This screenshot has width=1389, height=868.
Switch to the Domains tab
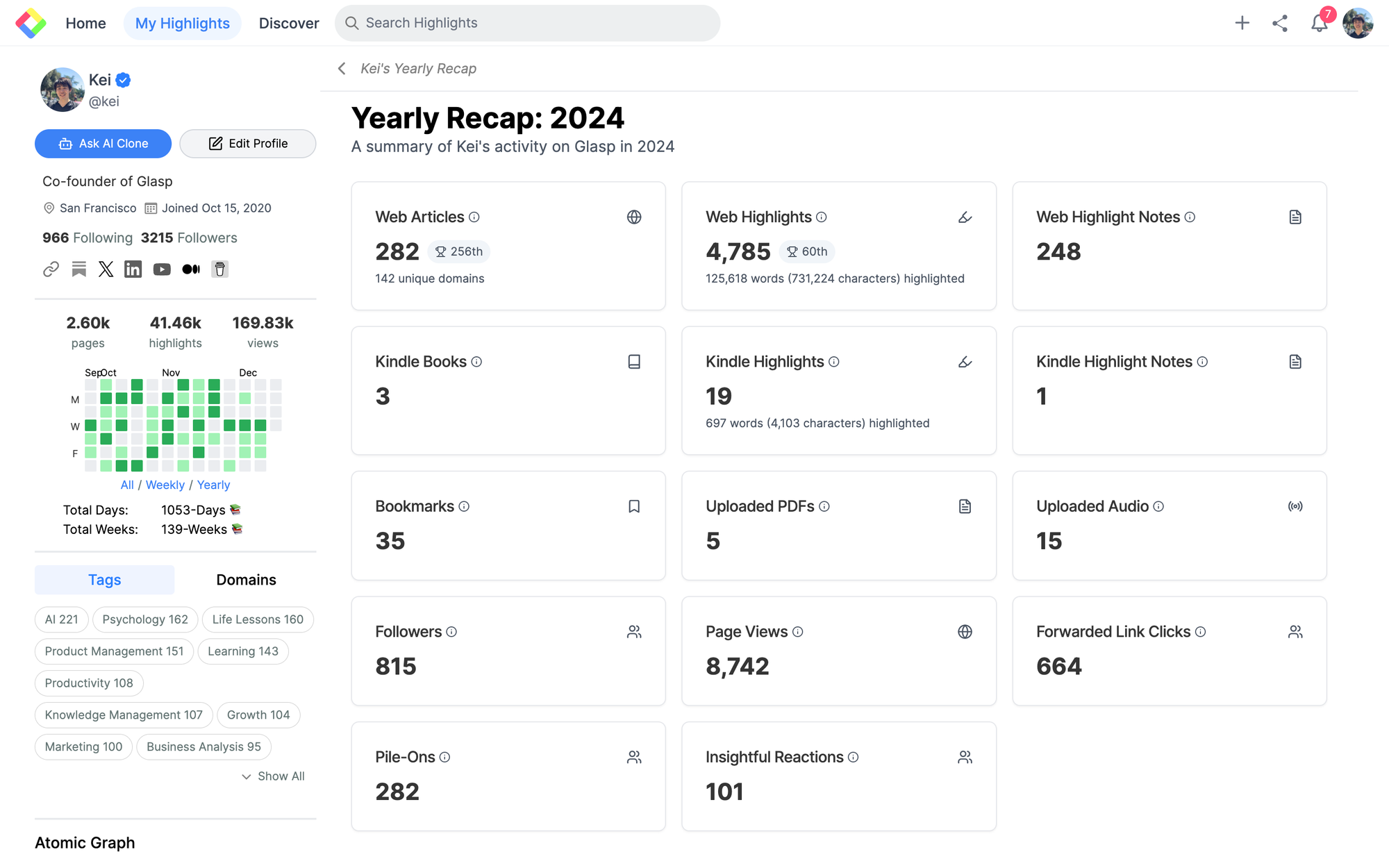246,580
